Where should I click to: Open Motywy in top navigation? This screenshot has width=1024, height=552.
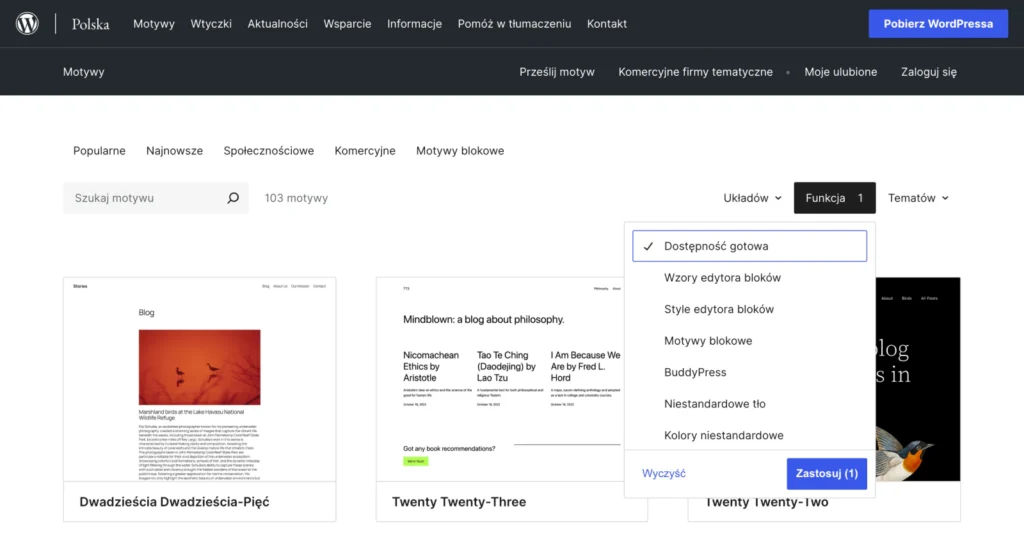[x=153, y=24]
